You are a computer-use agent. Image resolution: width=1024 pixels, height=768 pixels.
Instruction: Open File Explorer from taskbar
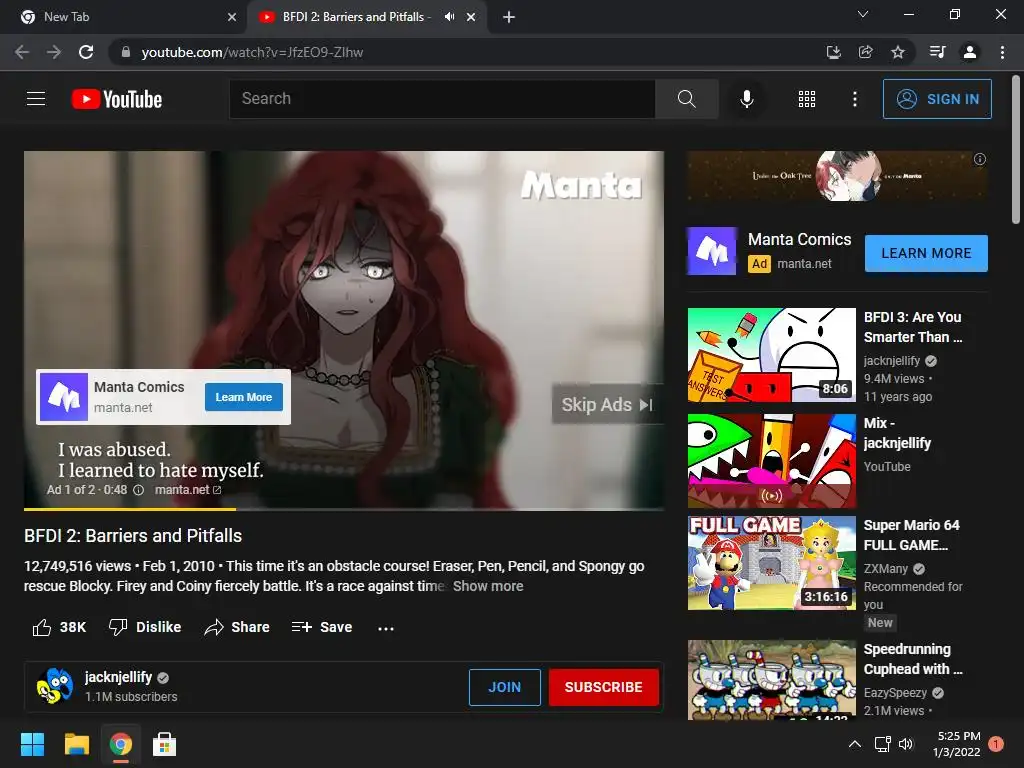76,744
